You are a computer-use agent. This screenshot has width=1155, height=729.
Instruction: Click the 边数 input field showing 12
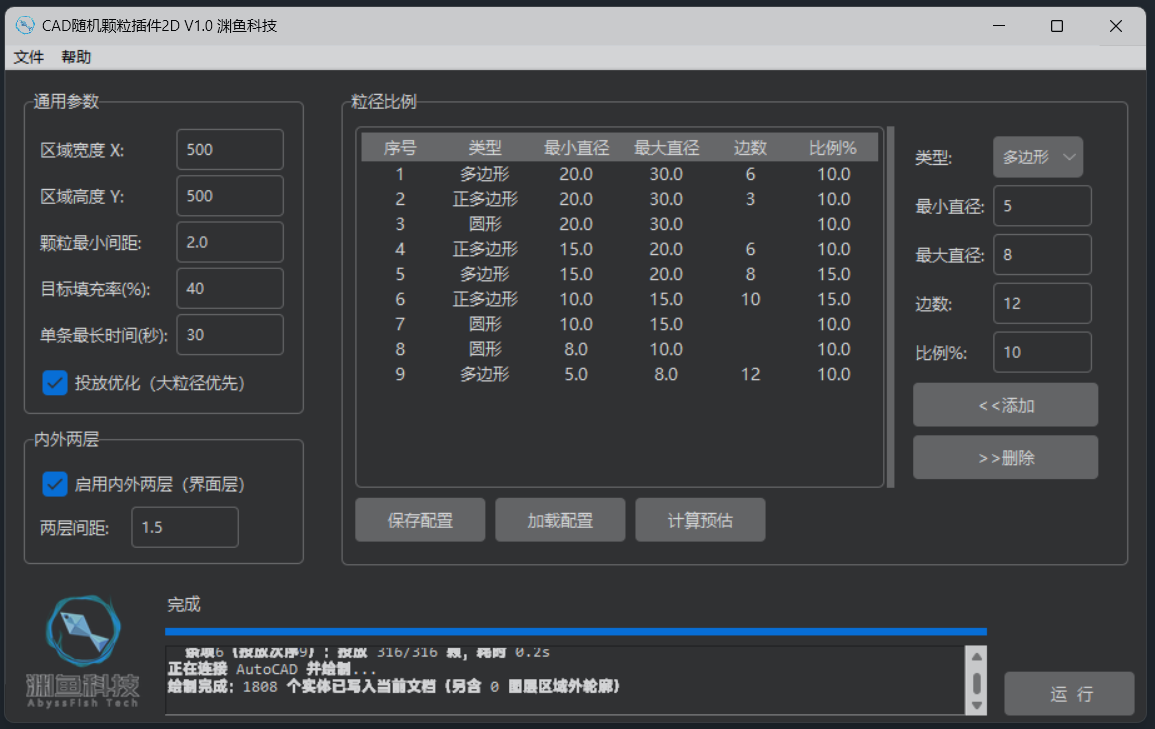[1042, 303]
